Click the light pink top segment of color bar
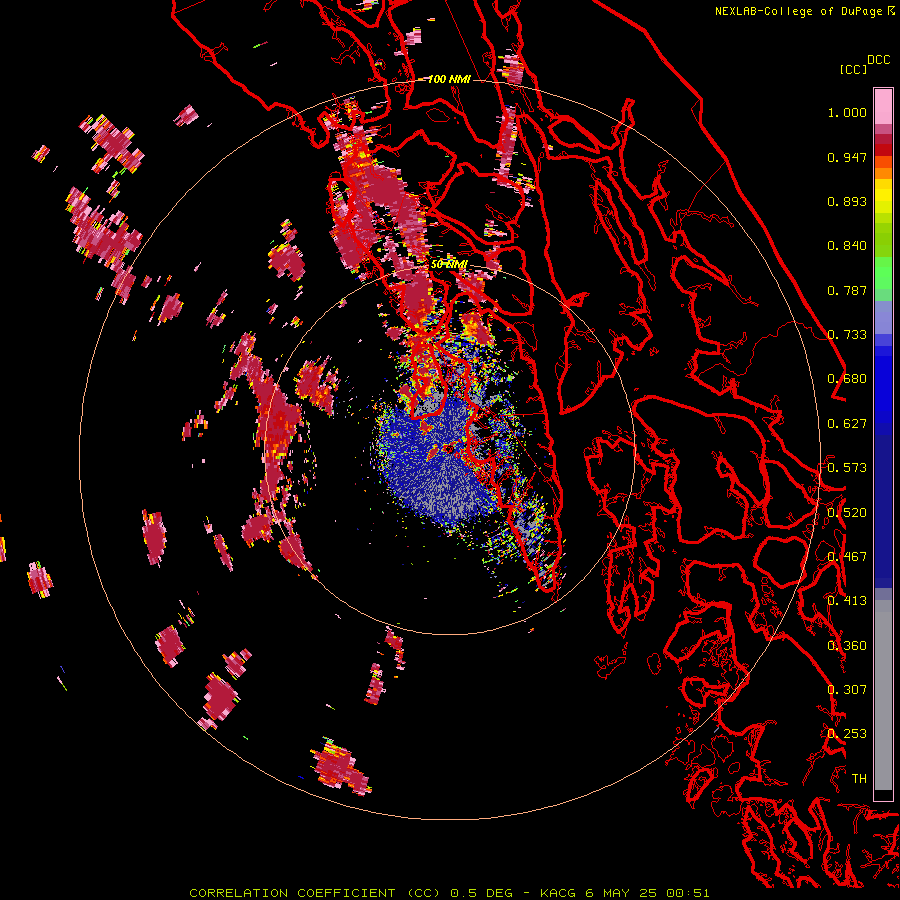This screenshot has height=900, width=900. tap(883, 106)
